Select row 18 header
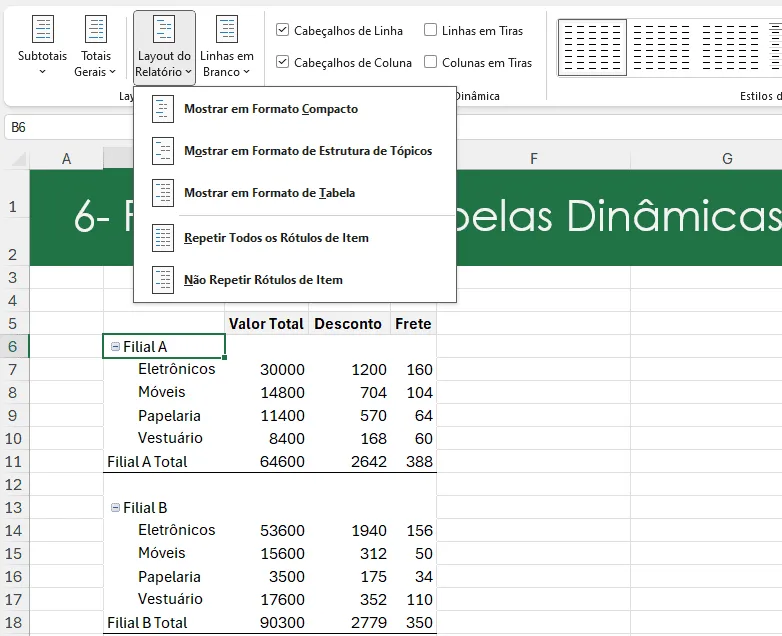This screenshot has height=636, width=782. coord(13,623)
